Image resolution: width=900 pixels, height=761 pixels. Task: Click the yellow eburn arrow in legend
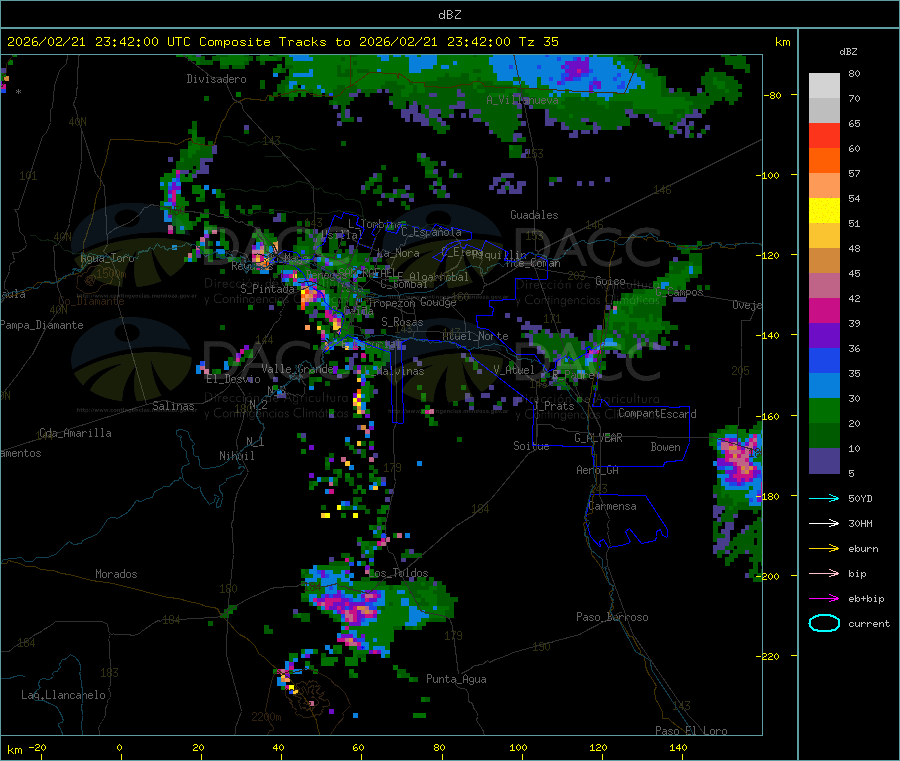coord(824,548)
